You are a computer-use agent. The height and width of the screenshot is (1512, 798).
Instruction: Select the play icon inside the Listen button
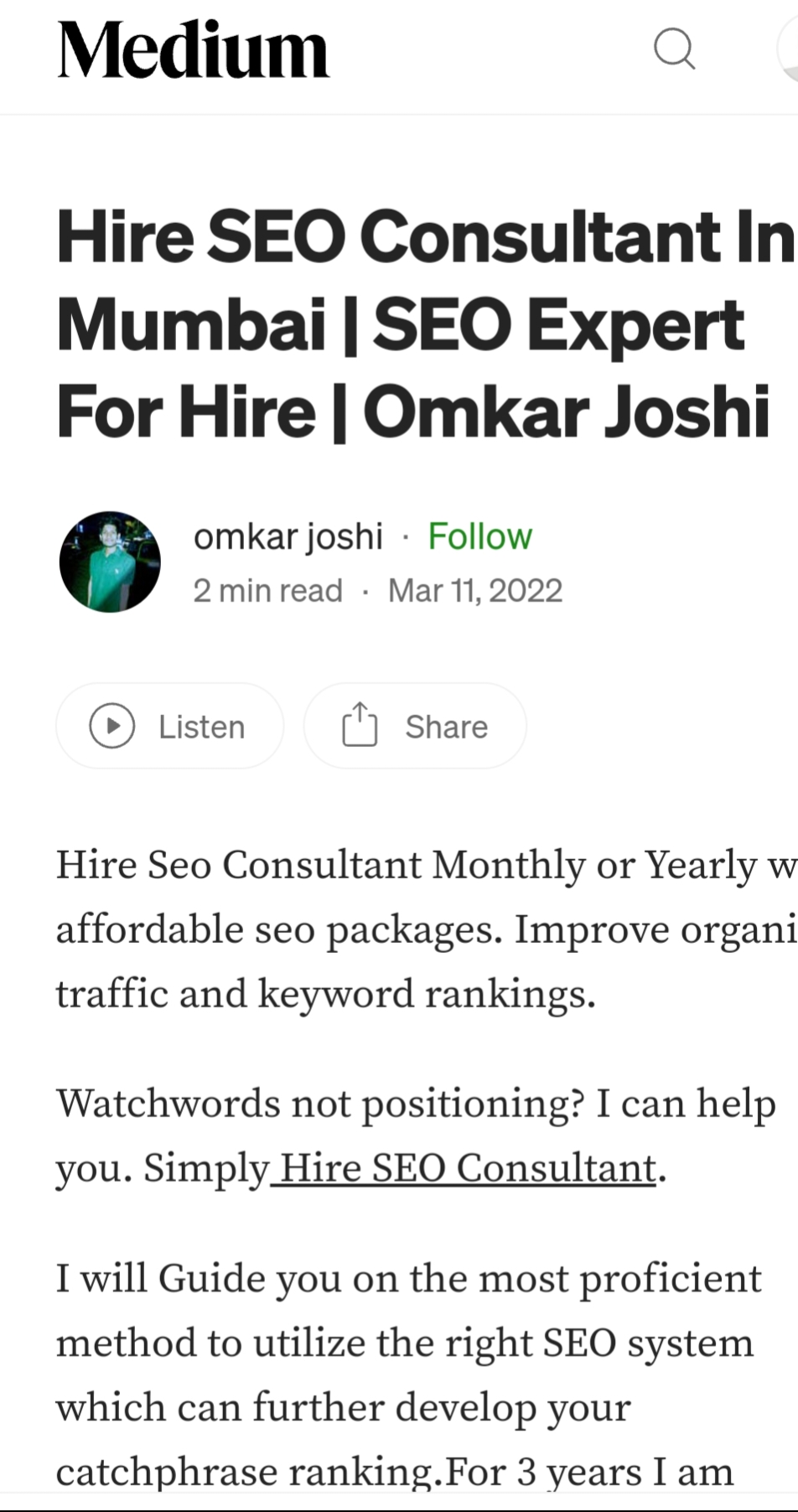[112, 726]
